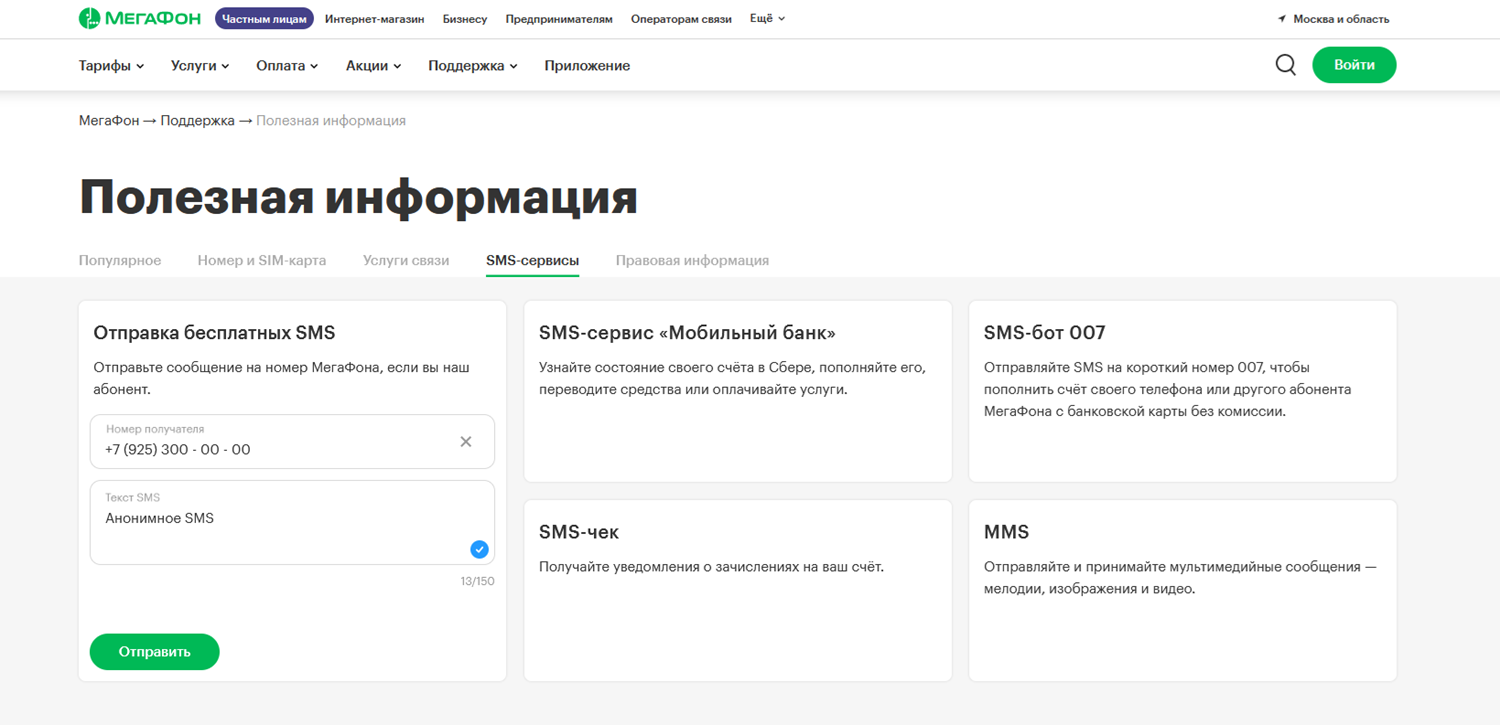The width and height of the screenshot is (1500, 725).
Task: Clear recipient number with X icon
Action: coord(466,441)
